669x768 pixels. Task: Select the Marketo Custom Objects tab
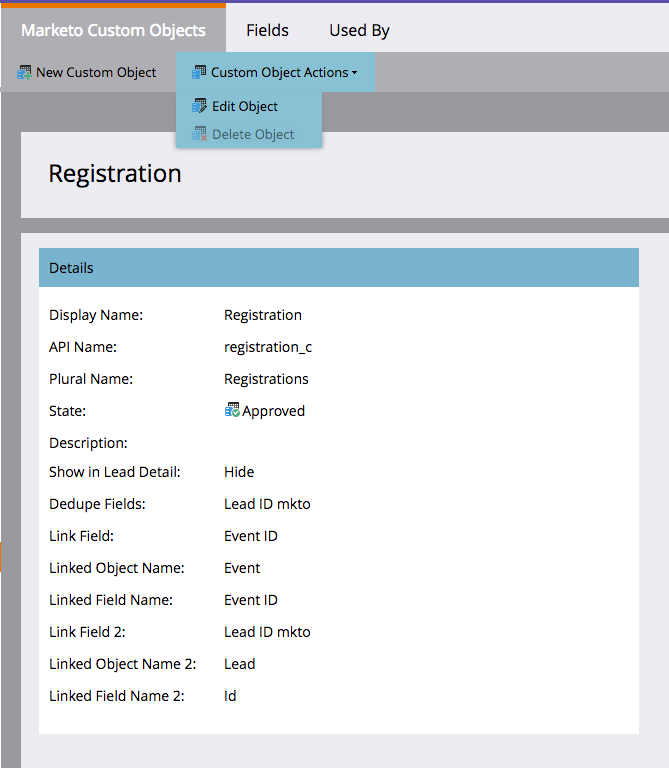tap(113, 30)
